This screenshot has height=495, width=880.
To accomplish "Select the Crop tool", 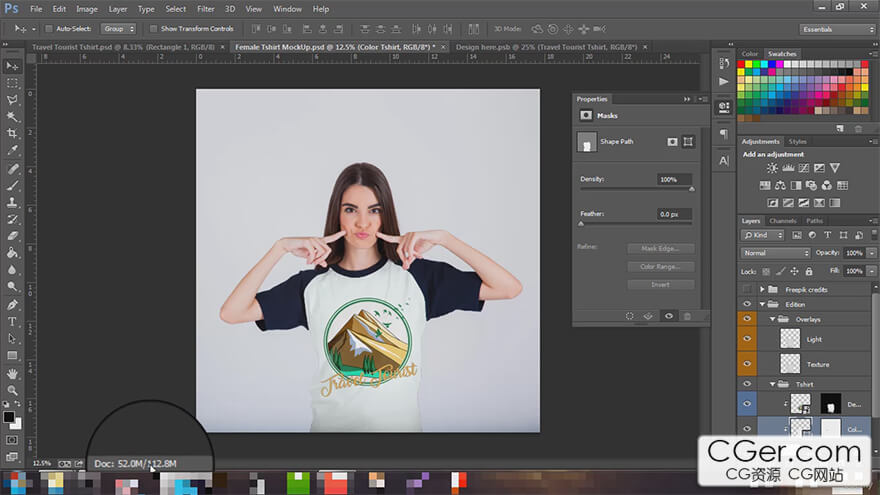I will [x=12, y=134].
